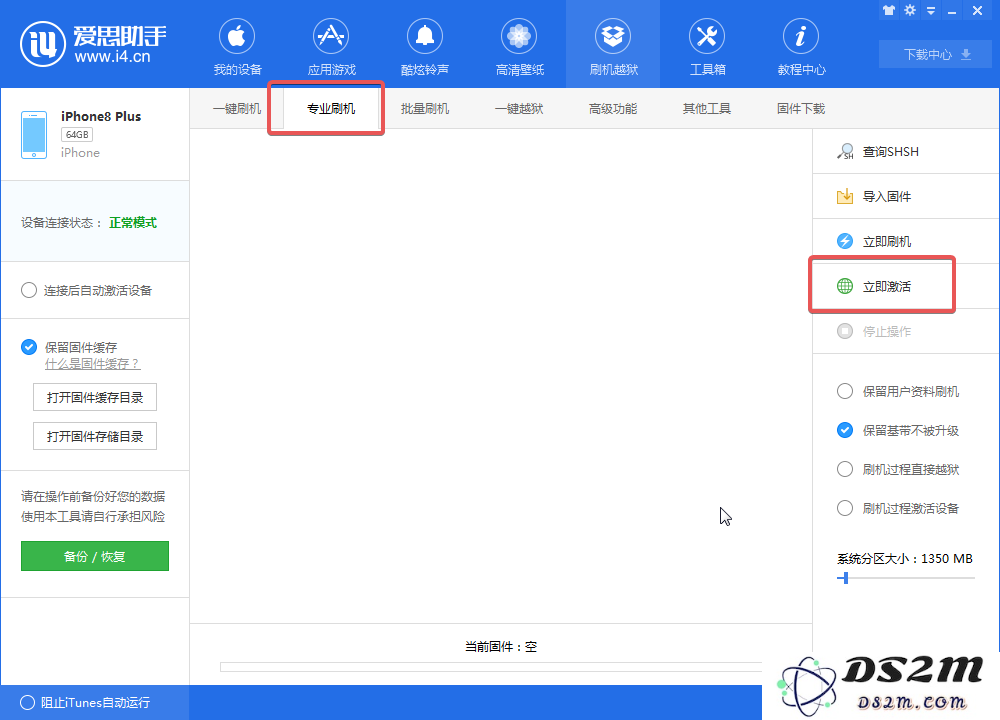Click 当前固件：空 status text
Viewport: 1000px width, 720px height.
coord(501,647)
